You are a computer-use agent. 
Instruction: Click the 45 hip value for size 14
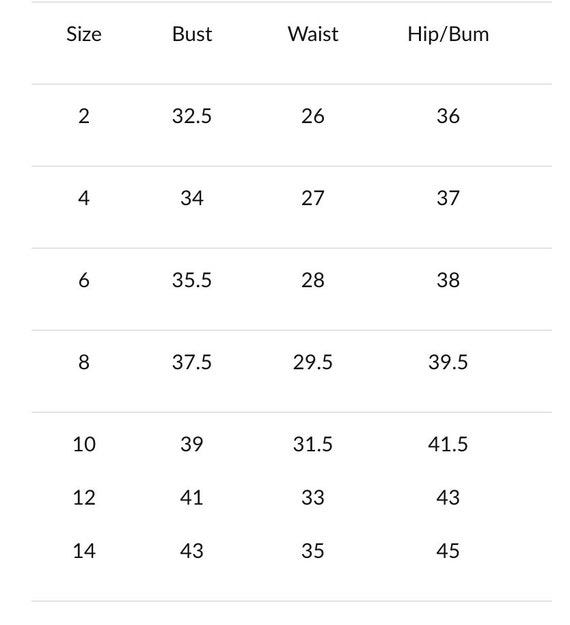coord(448,551)
